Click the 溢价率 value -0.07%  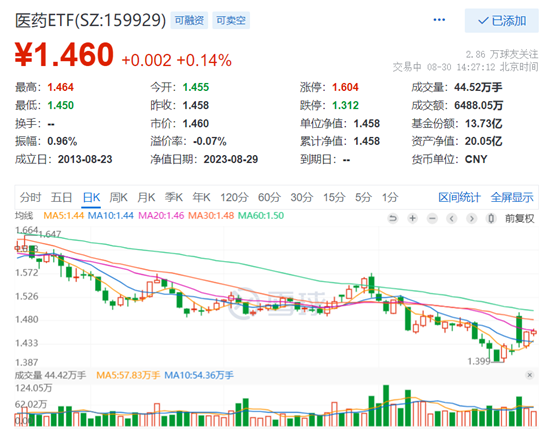pos(210,141)
